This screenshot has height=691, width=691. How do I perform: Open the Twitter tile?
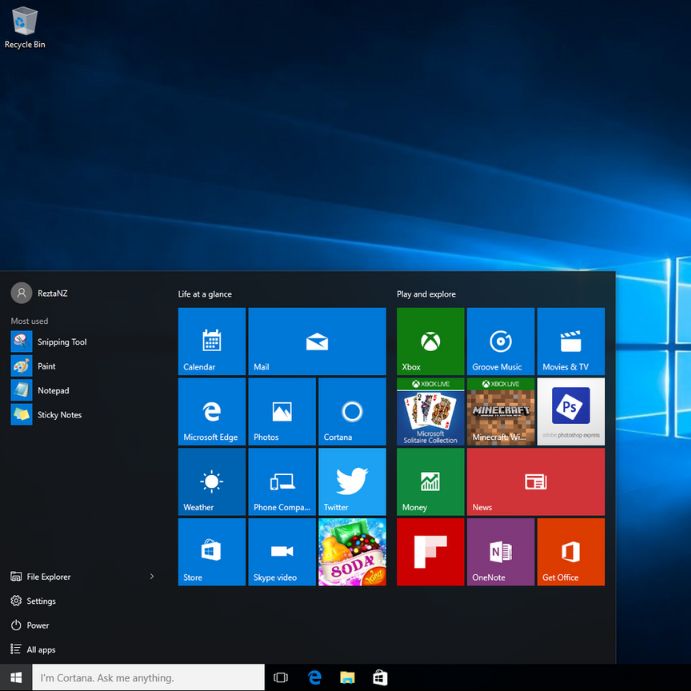click(352, 482)
